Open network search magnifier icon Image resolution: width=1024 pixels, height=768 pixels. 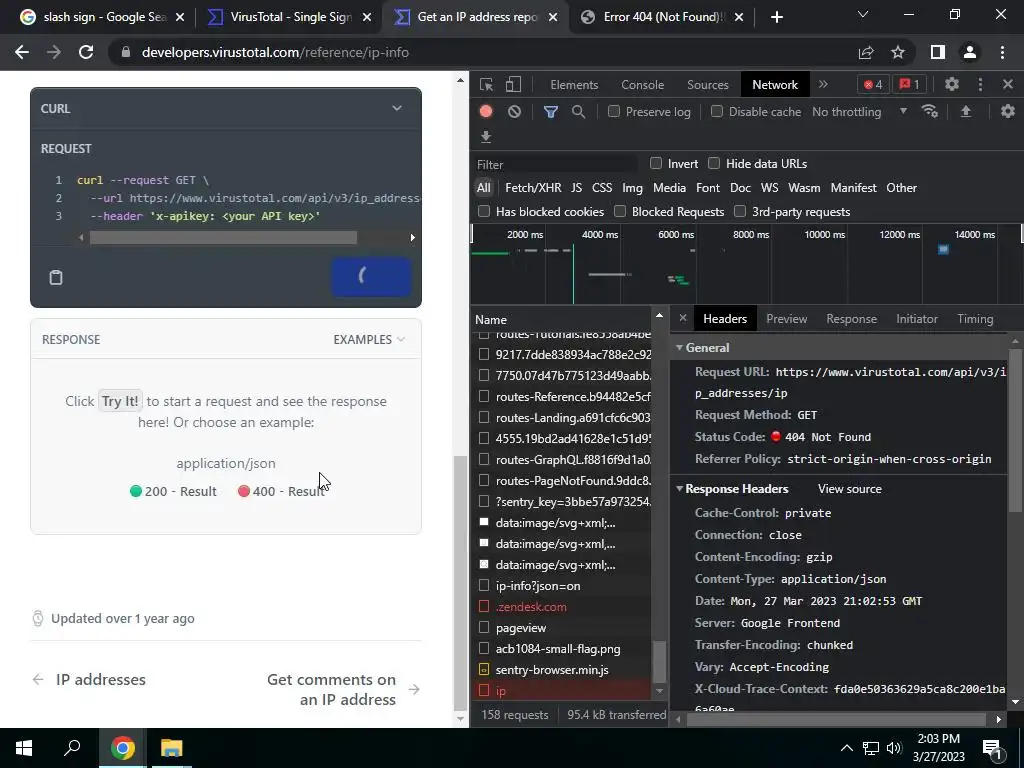pos(579,112)
